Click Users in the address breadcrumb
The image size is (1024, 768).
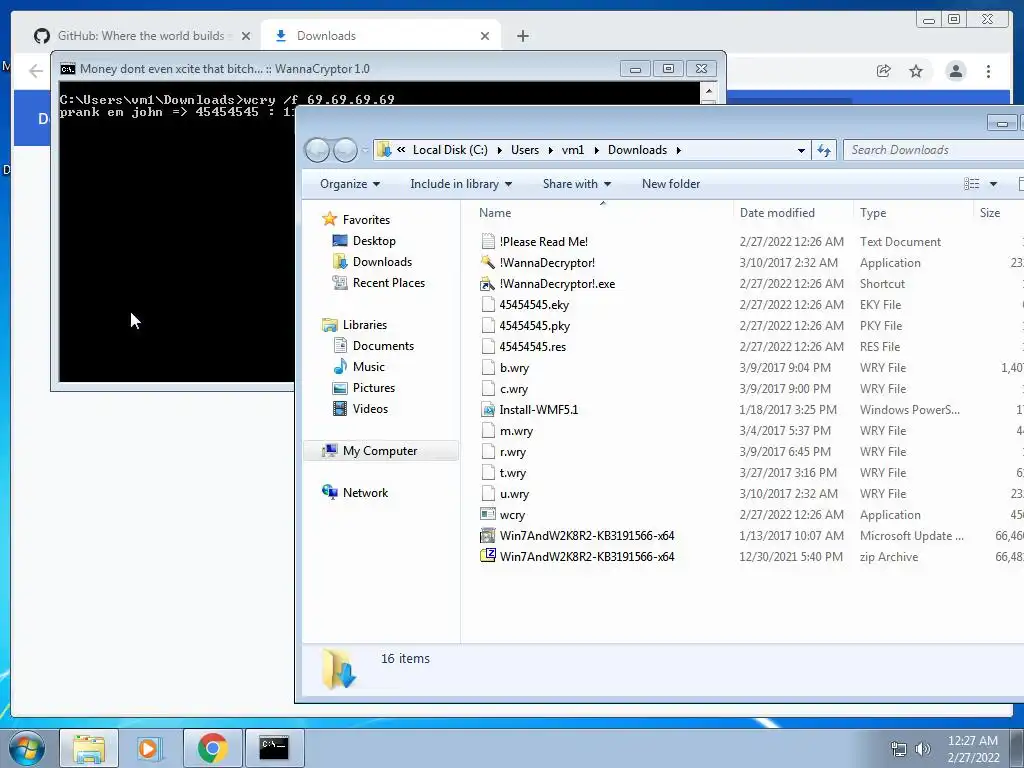click(x=525, y=150)
